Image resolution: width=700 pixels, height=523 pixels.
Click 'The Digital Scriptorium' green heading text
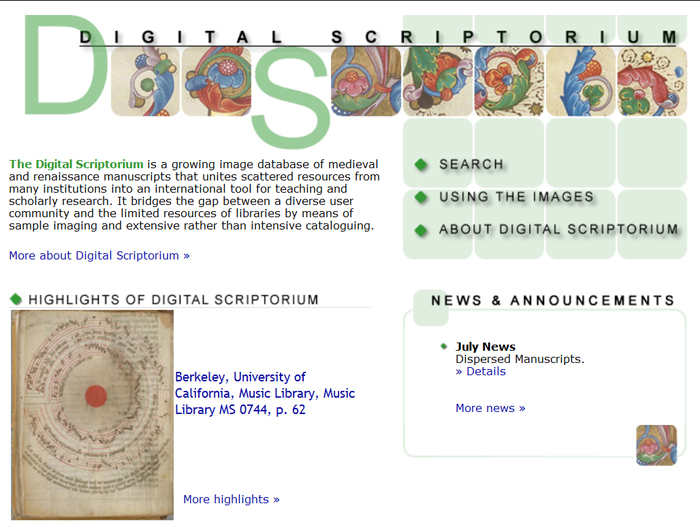(x=76, y=164)
